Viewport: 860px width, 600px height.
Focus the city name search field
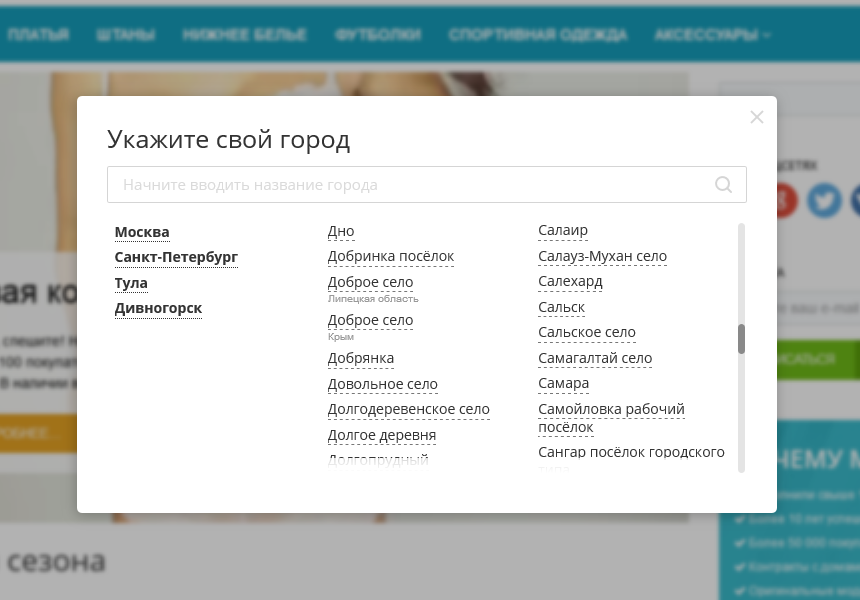tap(410, 185)
